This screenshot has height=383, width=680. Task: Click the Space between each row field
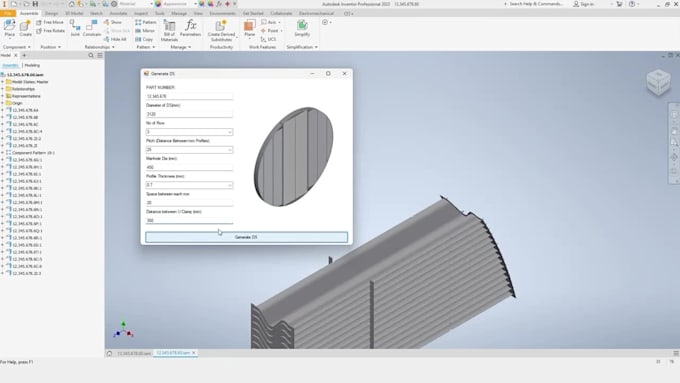189,203
